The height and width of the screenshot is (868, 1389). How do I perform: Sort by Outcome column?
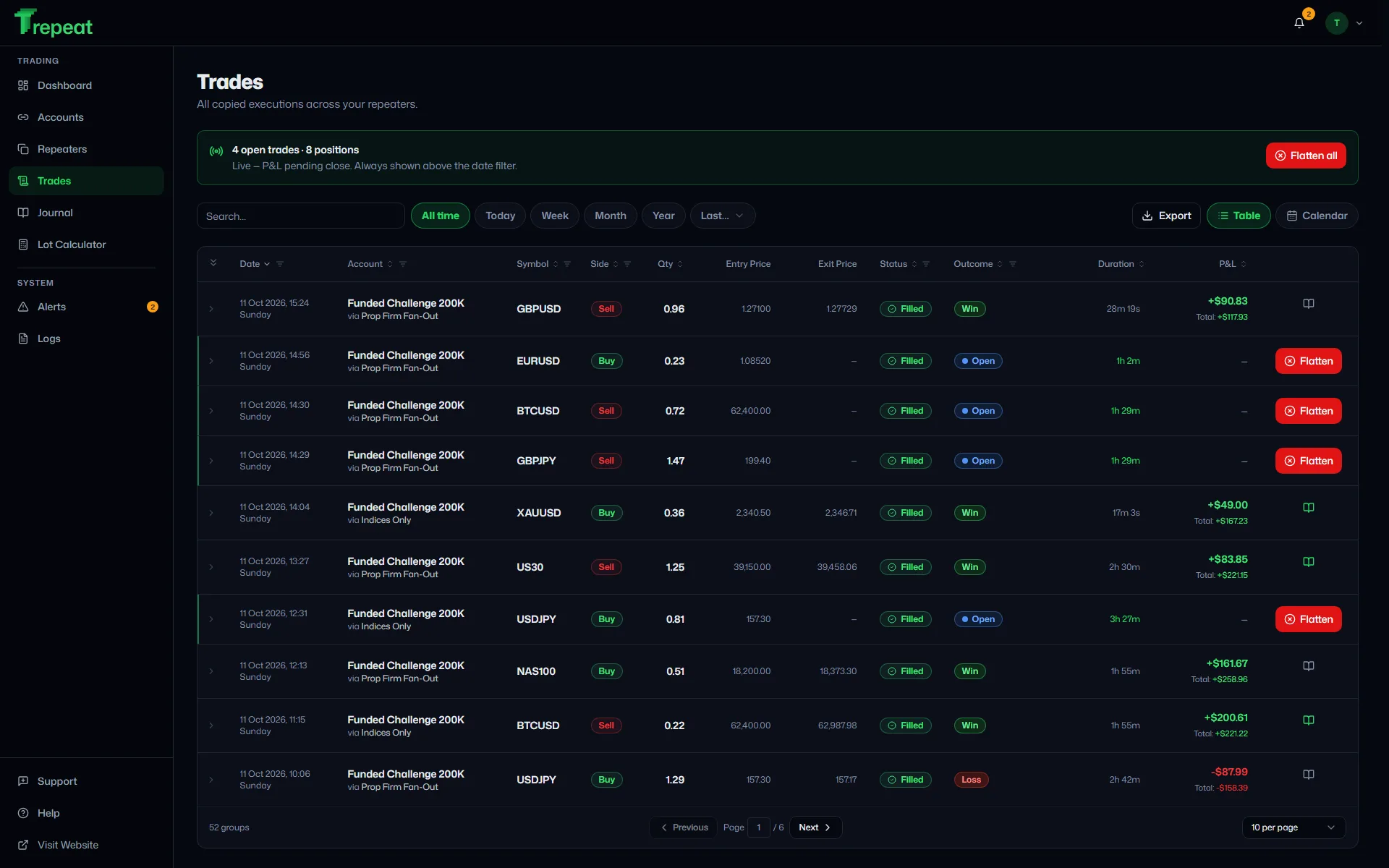pyautogui.click(x=978, y=264)
